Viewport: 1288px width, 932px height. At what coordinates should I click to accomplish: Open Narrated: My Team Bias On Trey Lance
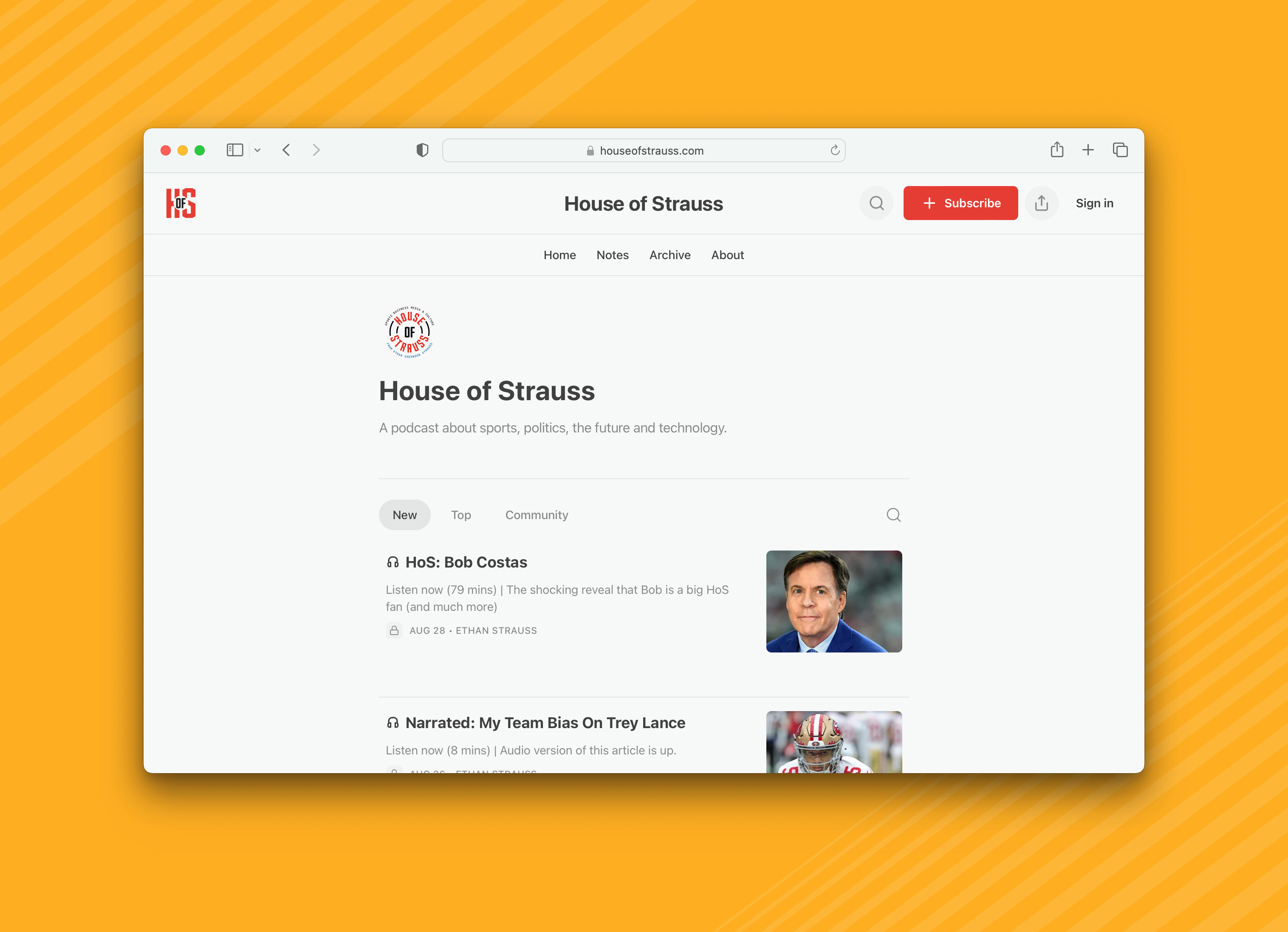click(545, 723)
